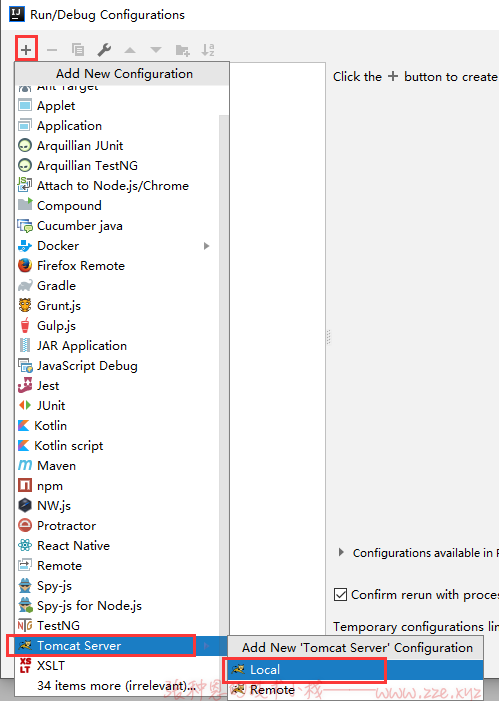
Task: Click the plus Add New Configuration button
Action: 26,49
